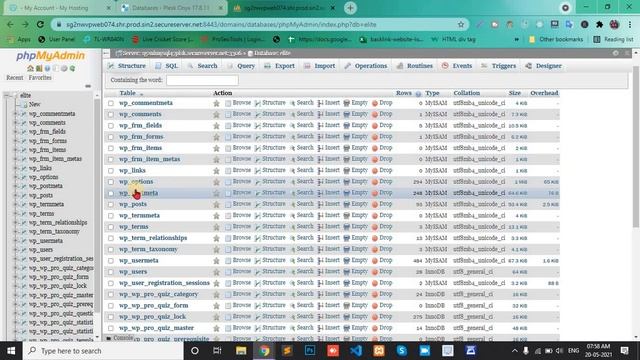Sort by the Table column header
Image resolution: width=640 pixels, height=360 pixels.
click(x=127, y=93)
